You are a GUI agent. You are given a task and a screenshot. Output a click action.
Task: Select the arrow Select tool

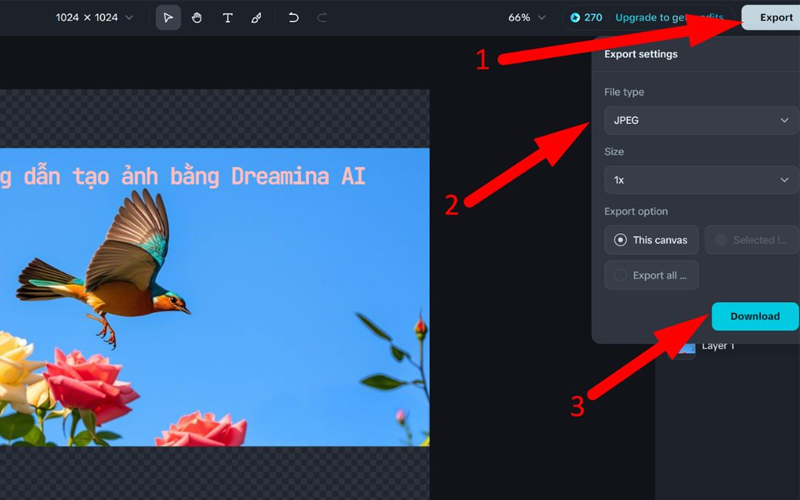pos(168,18)
